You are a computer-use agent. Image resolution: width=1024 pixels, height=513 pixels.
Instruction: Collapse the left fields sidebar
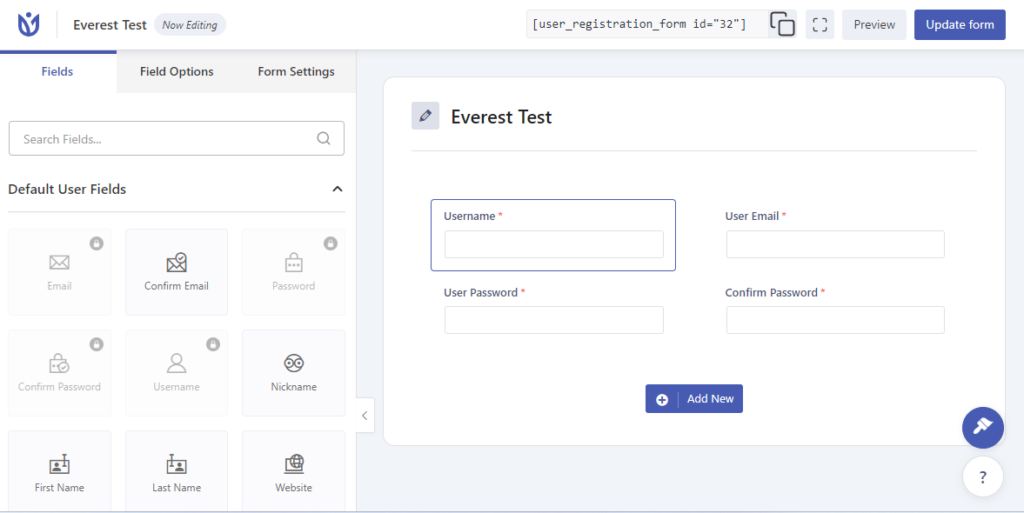[x=364, y=415]
